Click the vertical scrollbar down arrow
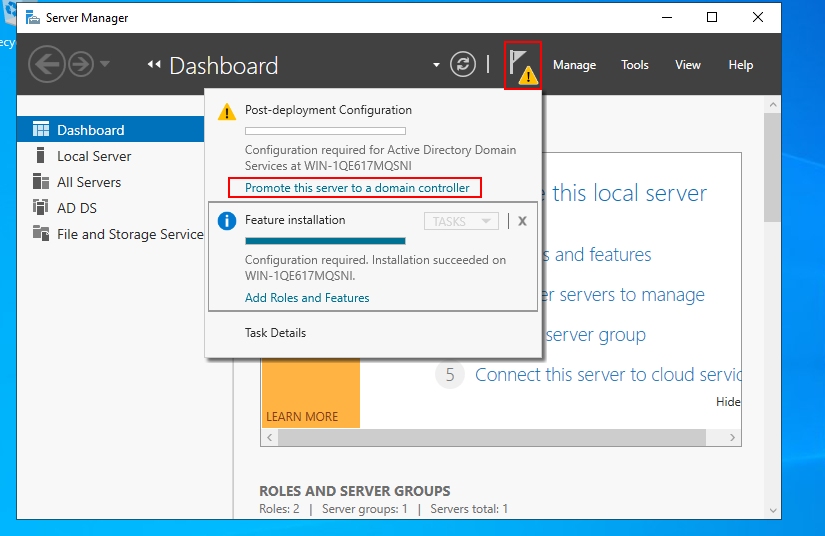This screenshot has width=825, height=536. tap(773, 510)
